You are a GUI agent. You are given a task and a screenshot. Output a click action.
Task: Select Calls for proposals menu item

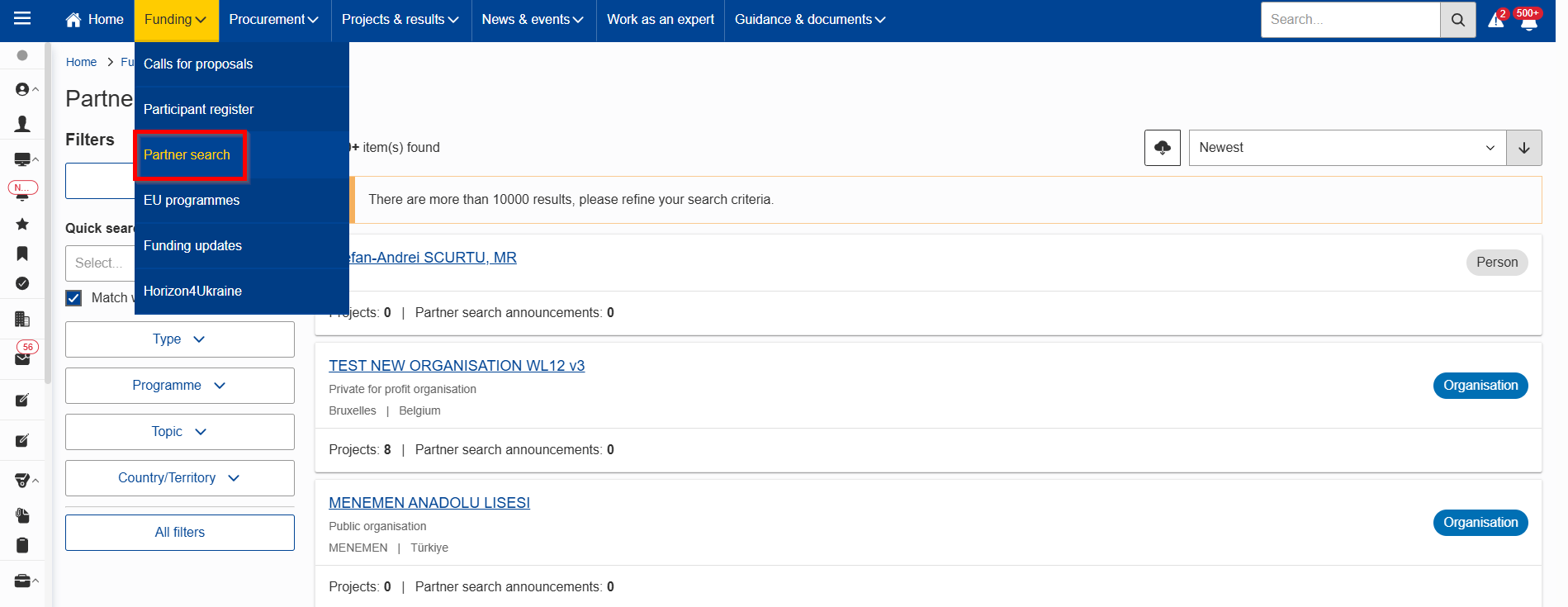coord(242,64)
